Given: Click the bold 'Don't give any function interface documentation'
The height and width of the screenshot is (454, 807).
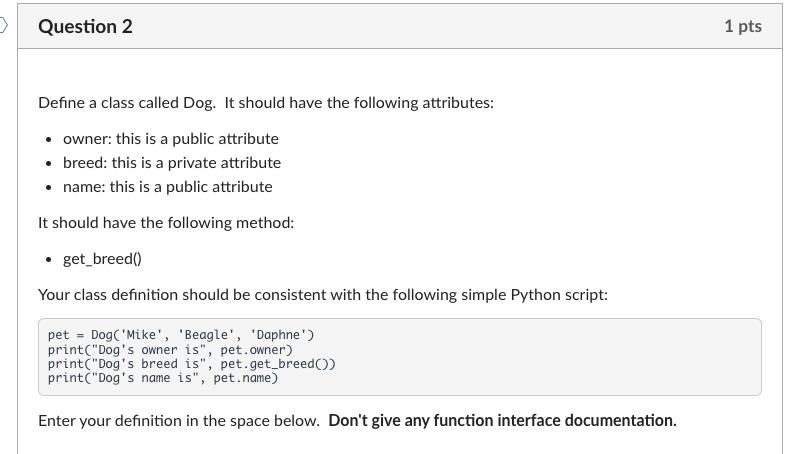Looking at the screenshot, I should click(x=502, y=421).
